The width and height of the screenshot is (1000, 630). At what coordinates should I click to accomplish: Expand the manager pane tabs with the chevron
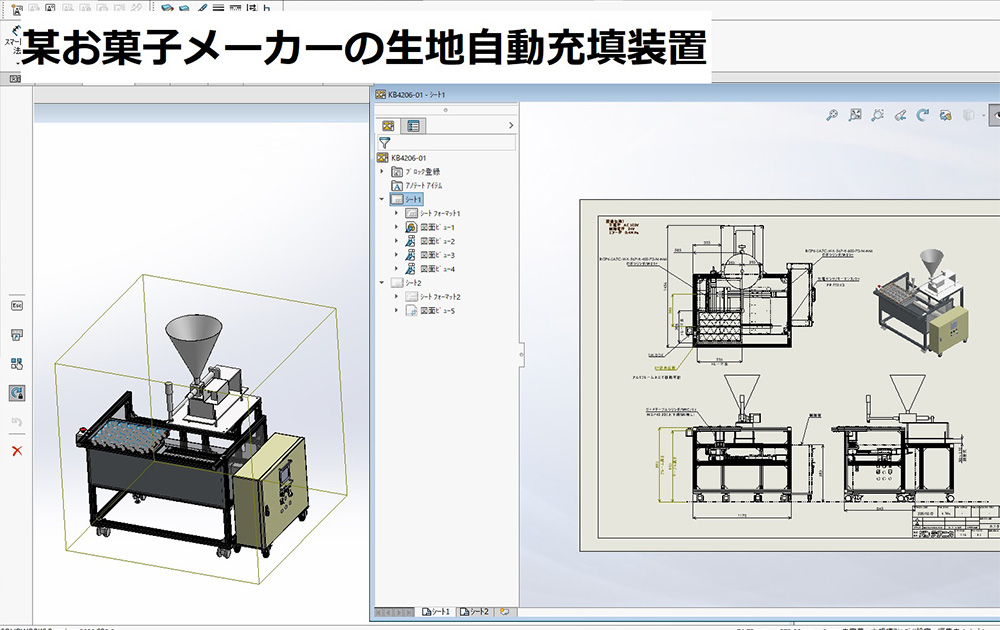click(x=511, y=126)
